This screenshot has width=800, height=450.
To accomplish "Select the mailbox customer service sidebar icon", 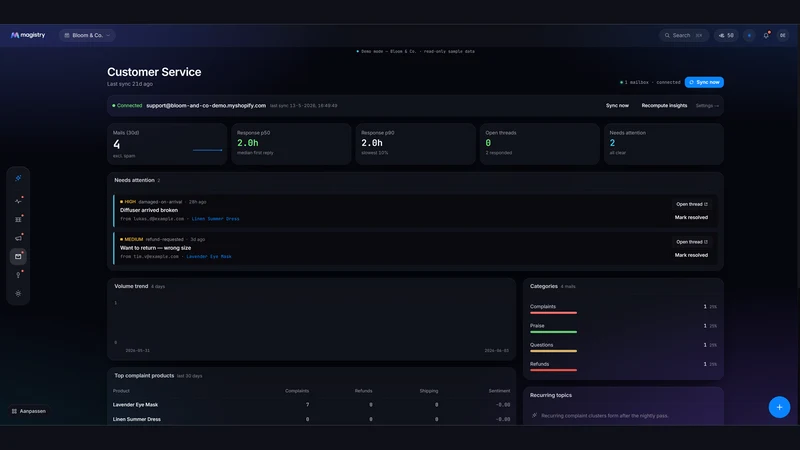I will pyautogui.click(x=18, y=257).
